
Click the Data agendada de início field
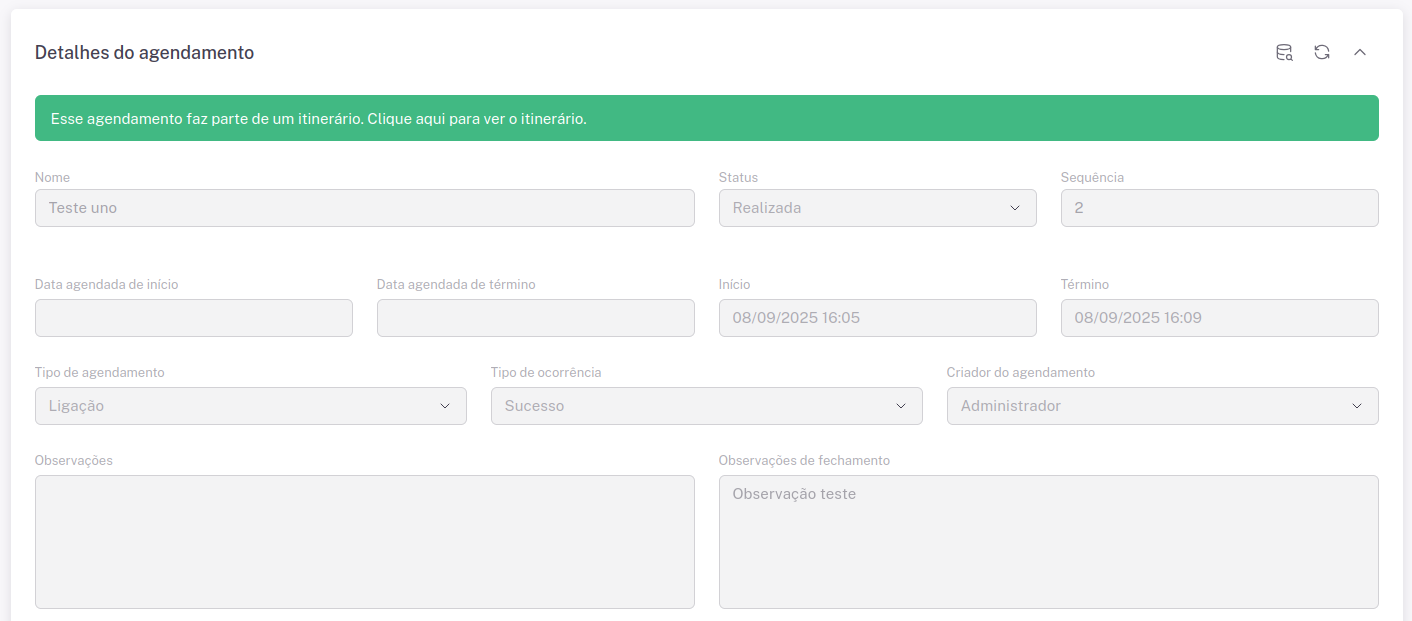click(193, 318)
